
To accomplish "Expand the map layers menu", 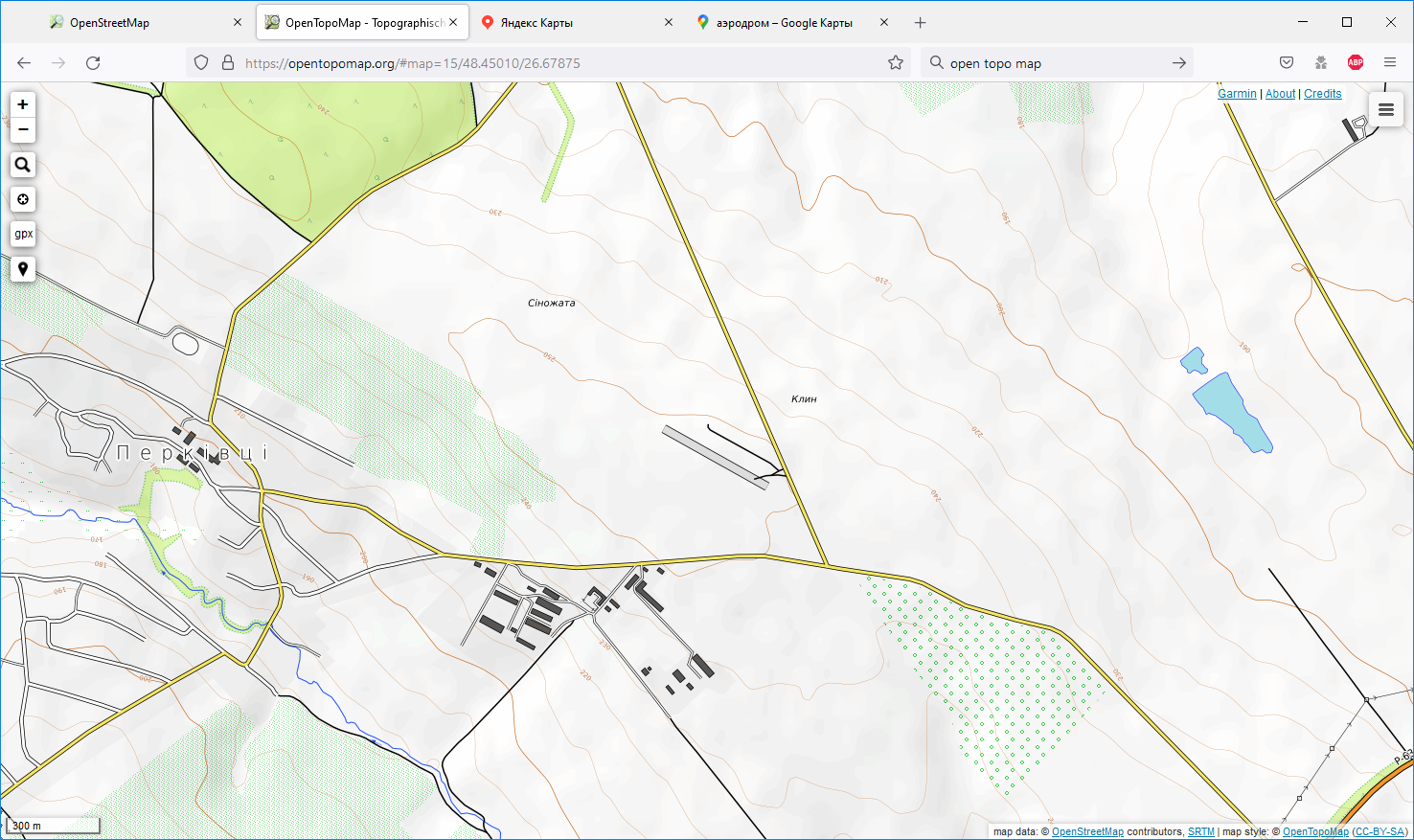I will pyautogui.click(x=1385, y=110).
